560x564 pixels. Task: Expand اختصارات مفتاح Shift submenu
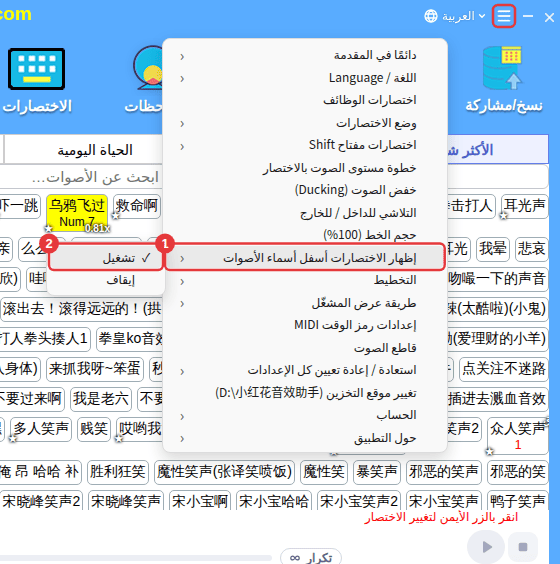305,145
